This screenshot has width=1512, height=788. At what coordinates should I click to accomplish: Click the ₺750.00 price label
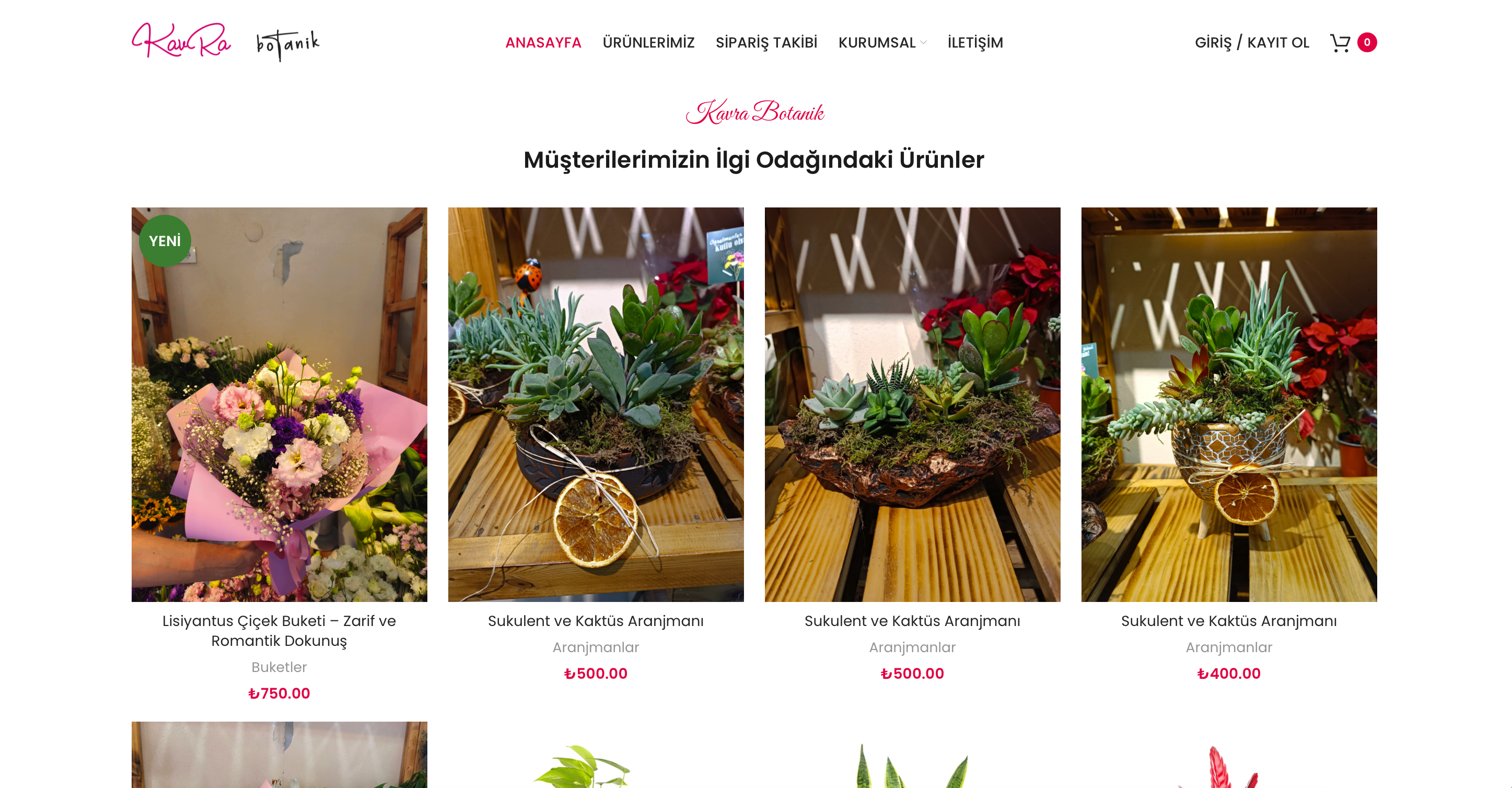click(x=279, y=693)
